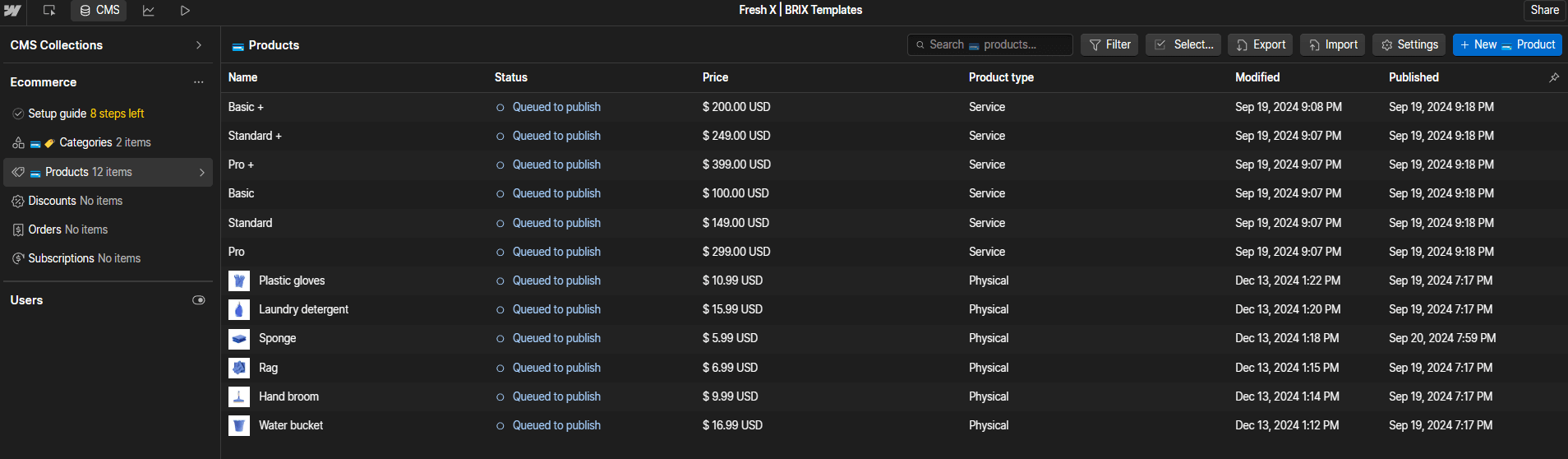Pin the table columns with pin icon

click(1553, 77)
